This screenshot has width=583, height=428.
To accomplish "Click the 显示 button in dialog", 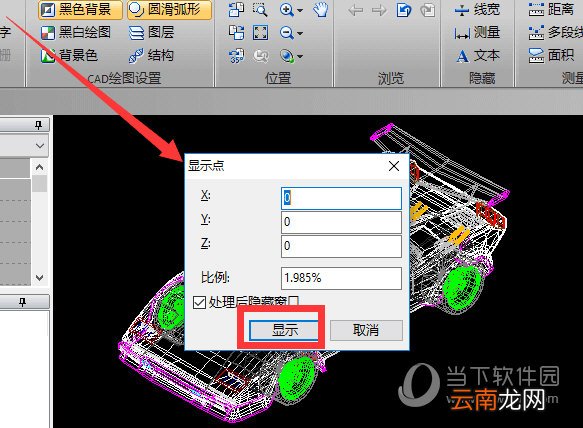I will [284, 330].
